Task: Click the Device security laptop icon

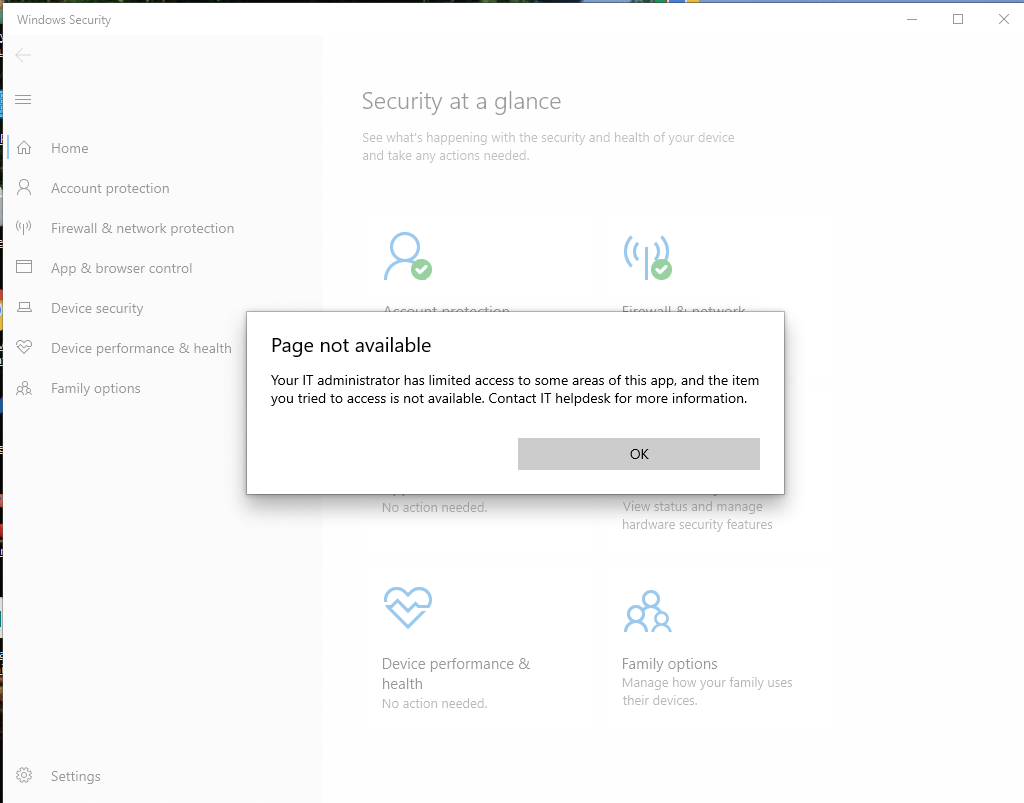Action: (25, 308)
